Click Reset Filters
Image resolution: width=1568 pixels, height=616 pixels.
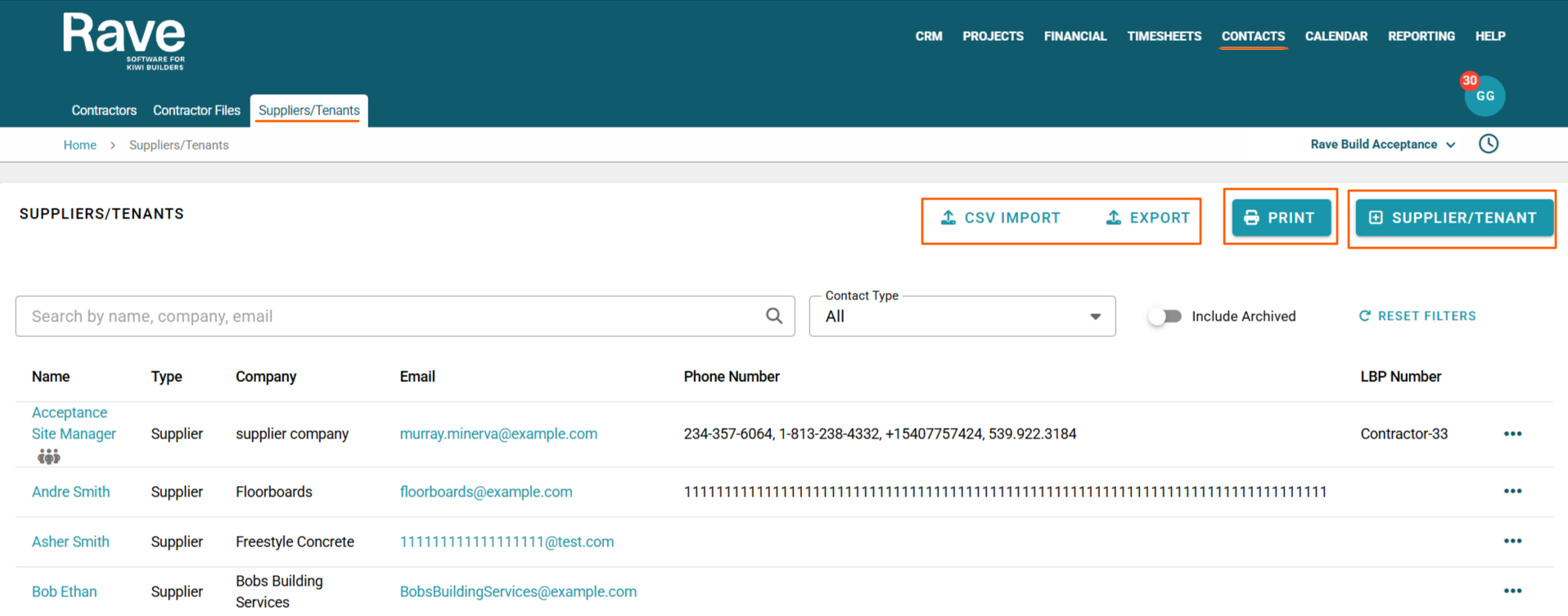[1417, 316]
